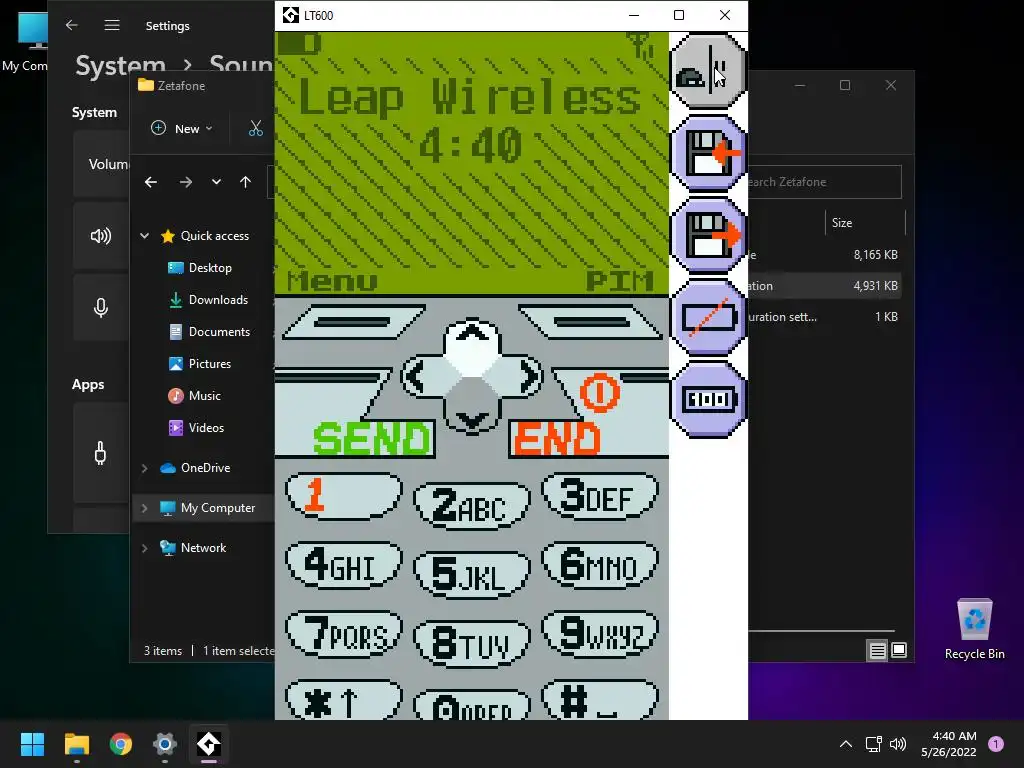This screenshot has height=768, width=1024.
Task: Open Settings hamburger navigation menu
Action: pyautogui.click(x=112, y=25)
